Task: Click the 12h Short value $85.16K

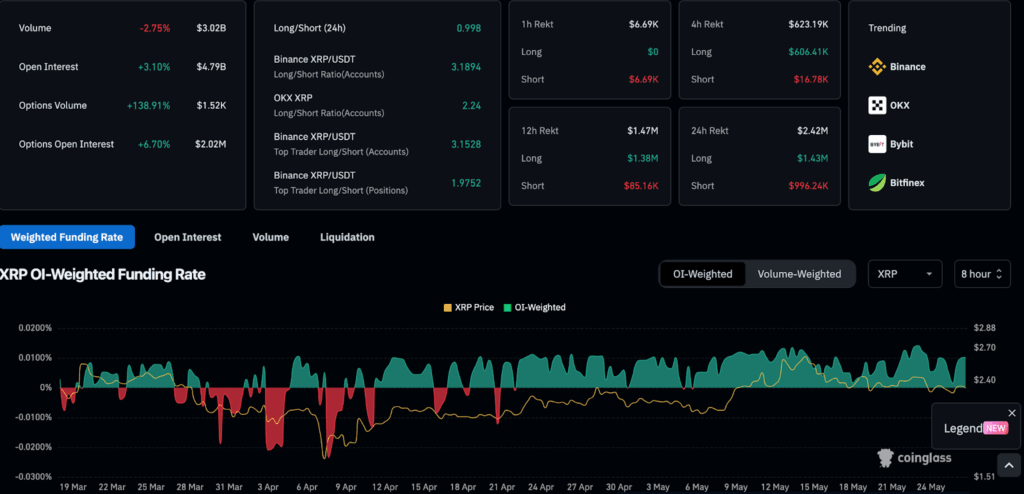Action: [x=641, y=186]
